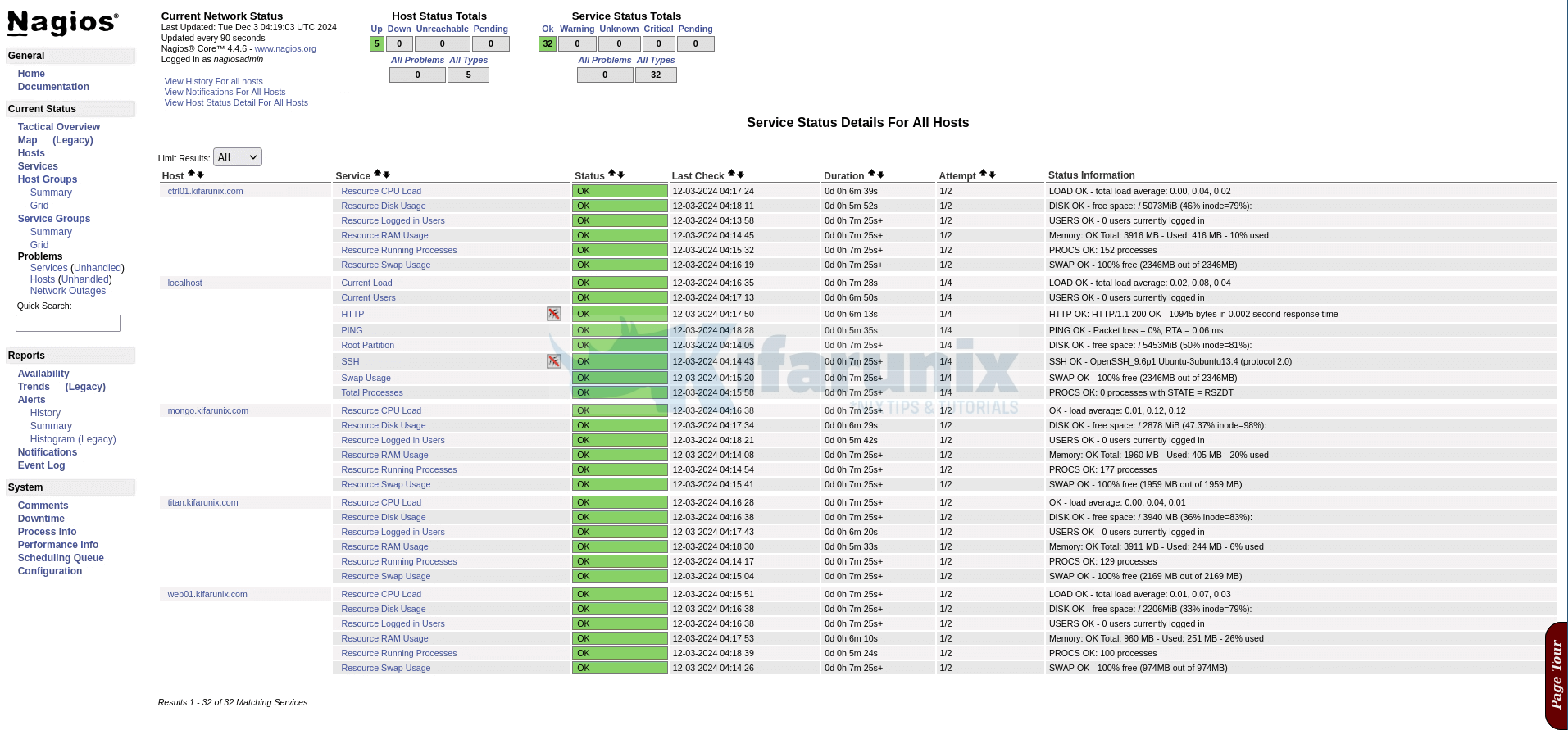
Task: Sort Last Check descending arrow
Action: point(741,174)
